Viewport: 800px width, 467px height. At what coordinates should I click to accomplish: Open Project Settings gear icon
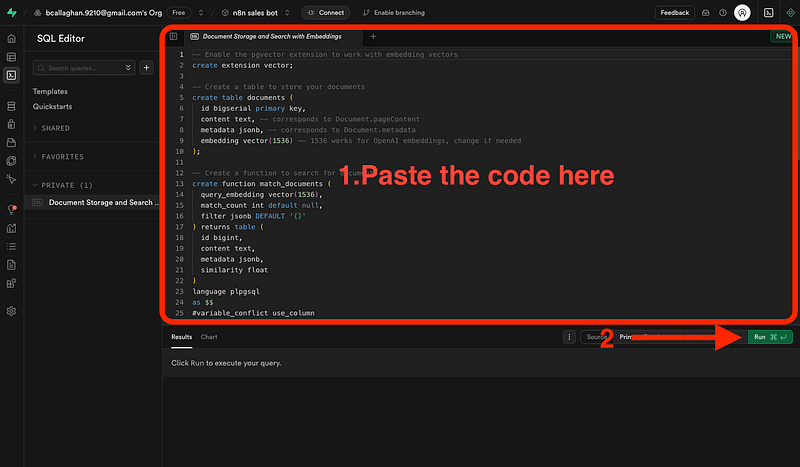(x=11, y=311)
